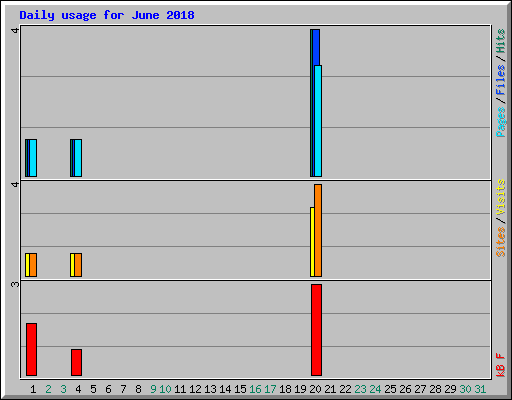Viewport: 512px width, 400px height.
Task: Click day label 27 on the x-axis
Action: pos(420,389)
